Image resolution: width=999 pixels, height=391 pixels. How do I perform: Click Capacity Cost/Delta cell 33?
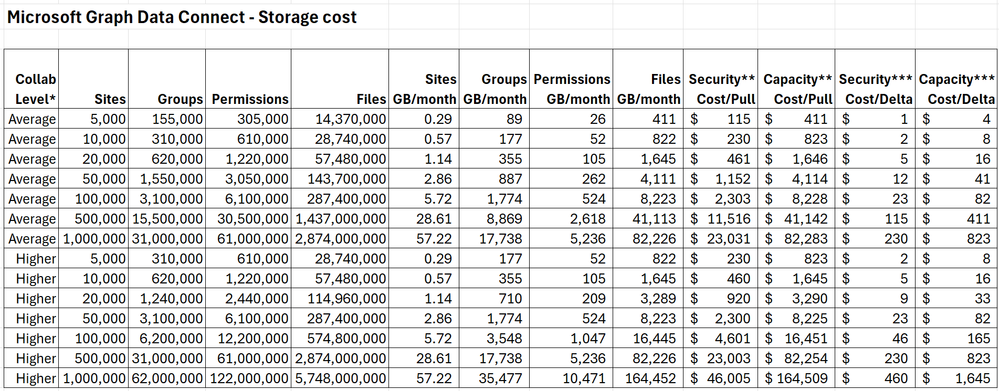pos(956,299)
